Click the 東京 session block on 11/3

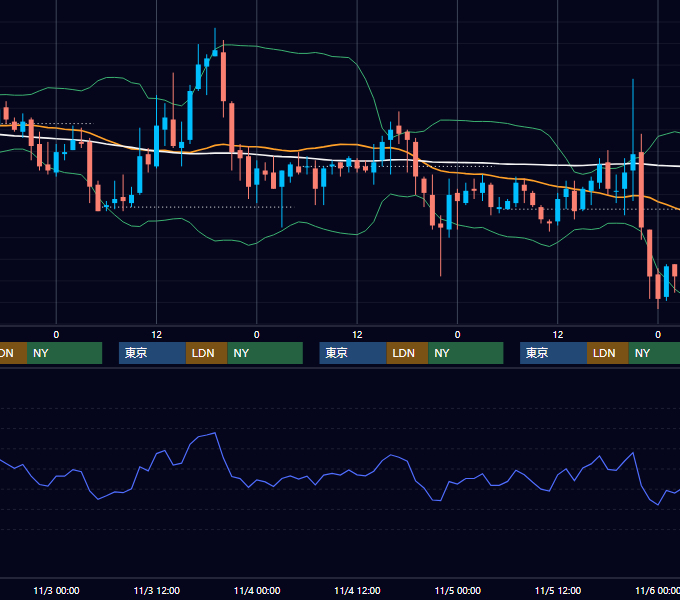click(x=152, y=353)
